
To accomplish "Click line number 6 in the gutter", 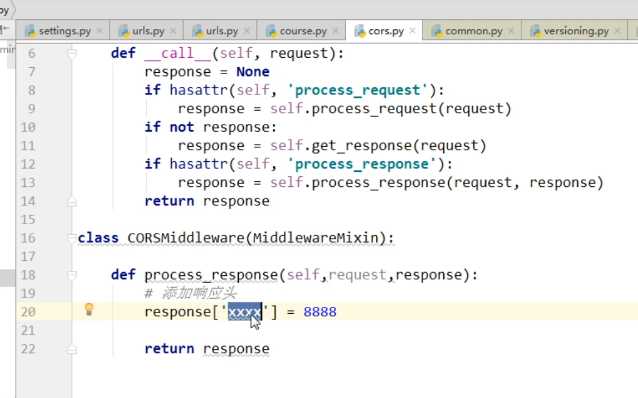I will pos(31,53).
